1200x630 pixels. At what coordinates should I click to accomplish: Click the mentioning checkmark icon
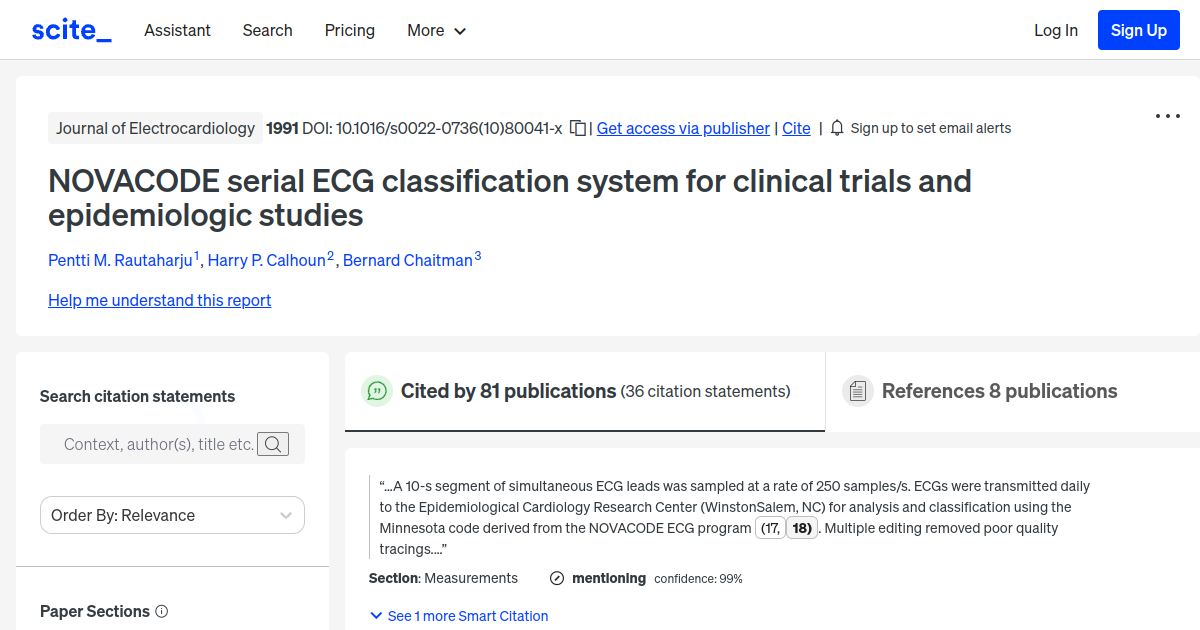[556, 578]
